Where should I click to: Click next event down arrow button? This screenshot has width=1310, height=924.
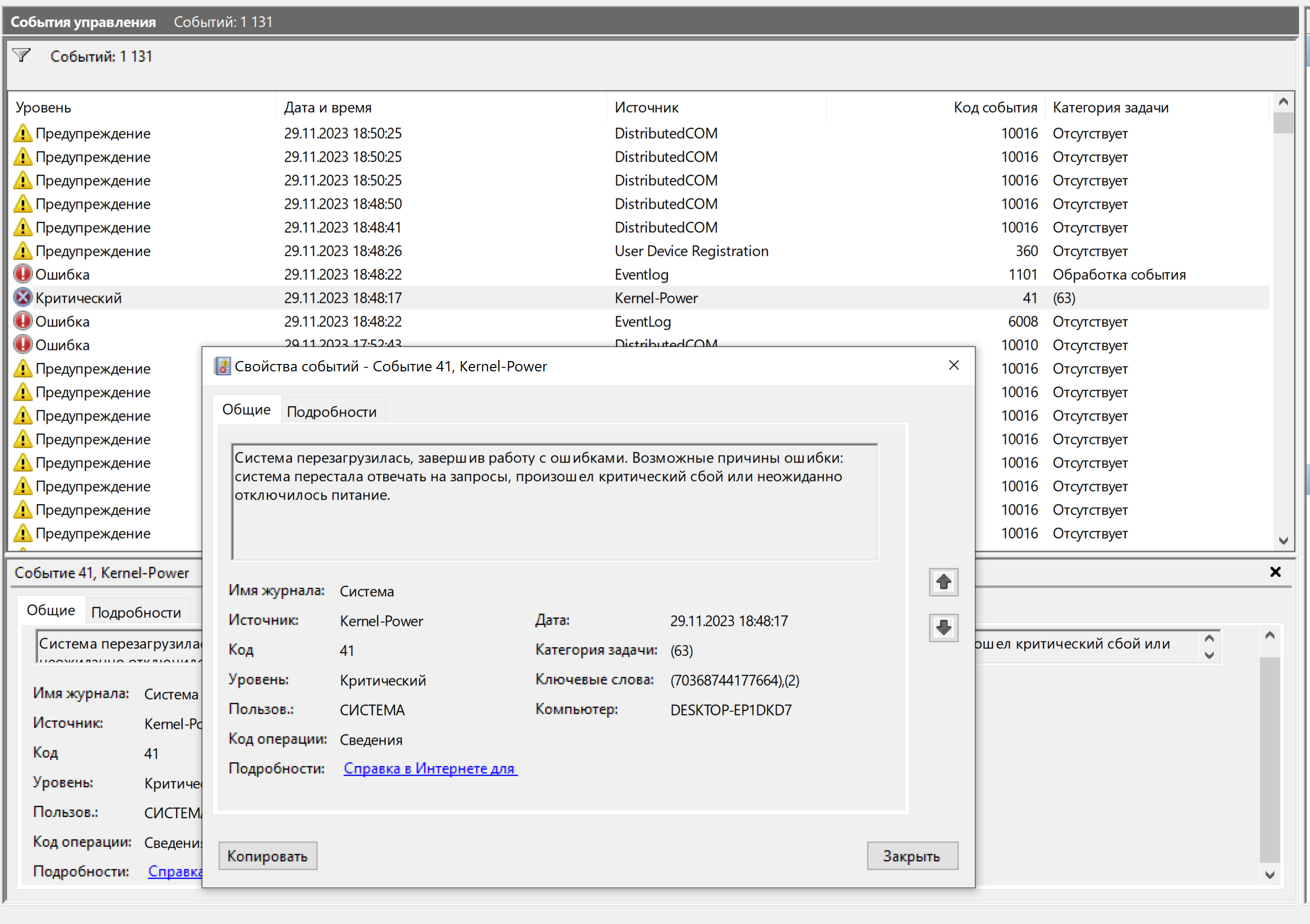point(943,628)
